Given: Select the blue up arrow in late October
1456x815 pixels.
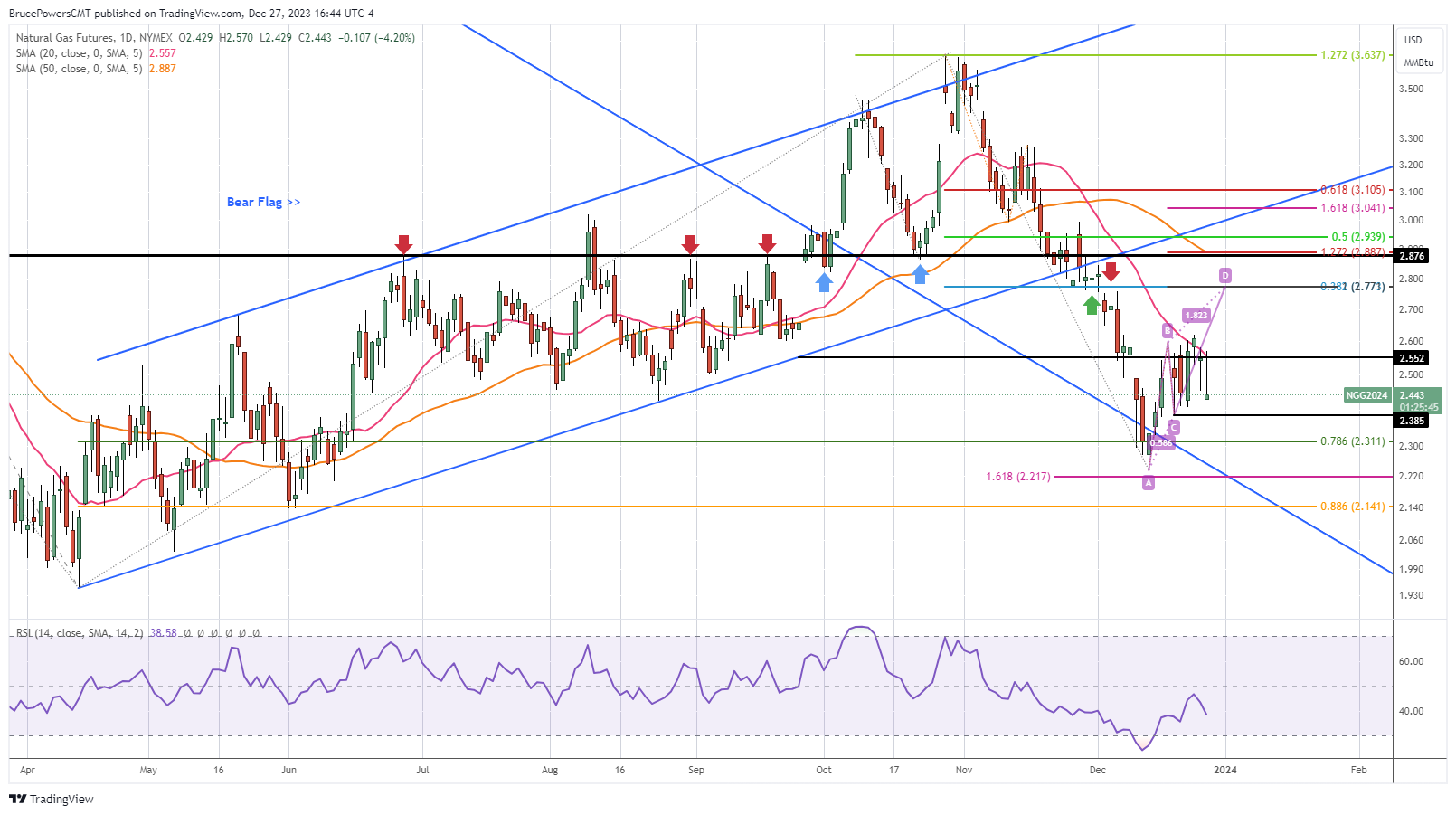Looking at the screenshot, I should pyautogui.click(x=920, y=274).
